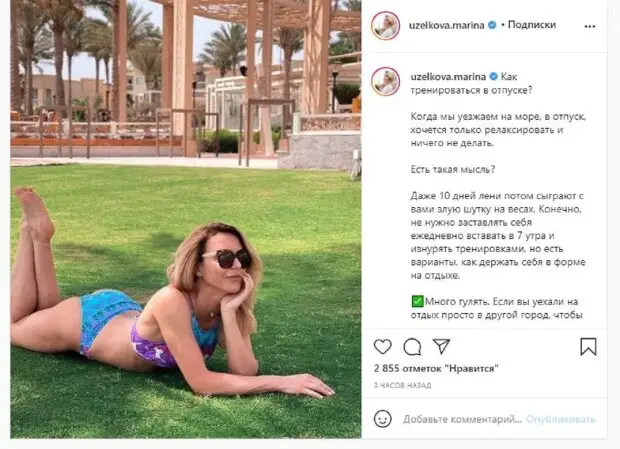Screen dimensions: 620x449
Task: Click the verified badge next to header username
Action: [x=492, y=25]
